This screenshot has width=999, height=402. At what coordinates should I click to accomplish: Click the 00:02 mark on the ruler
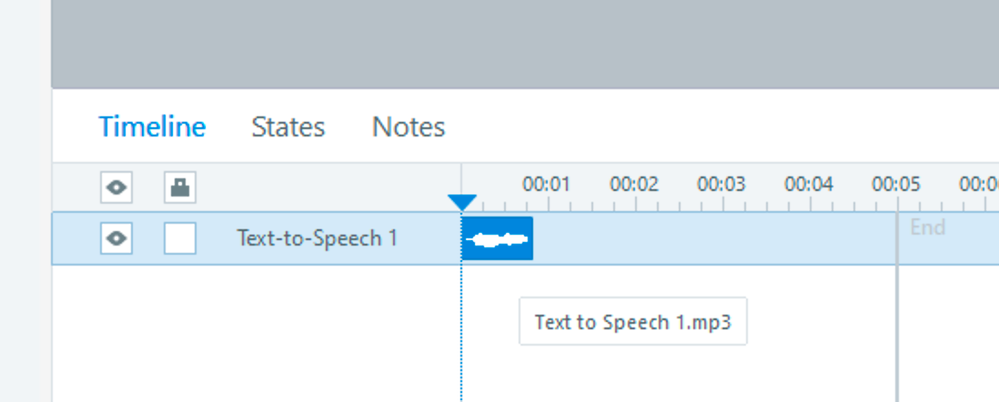634,185
